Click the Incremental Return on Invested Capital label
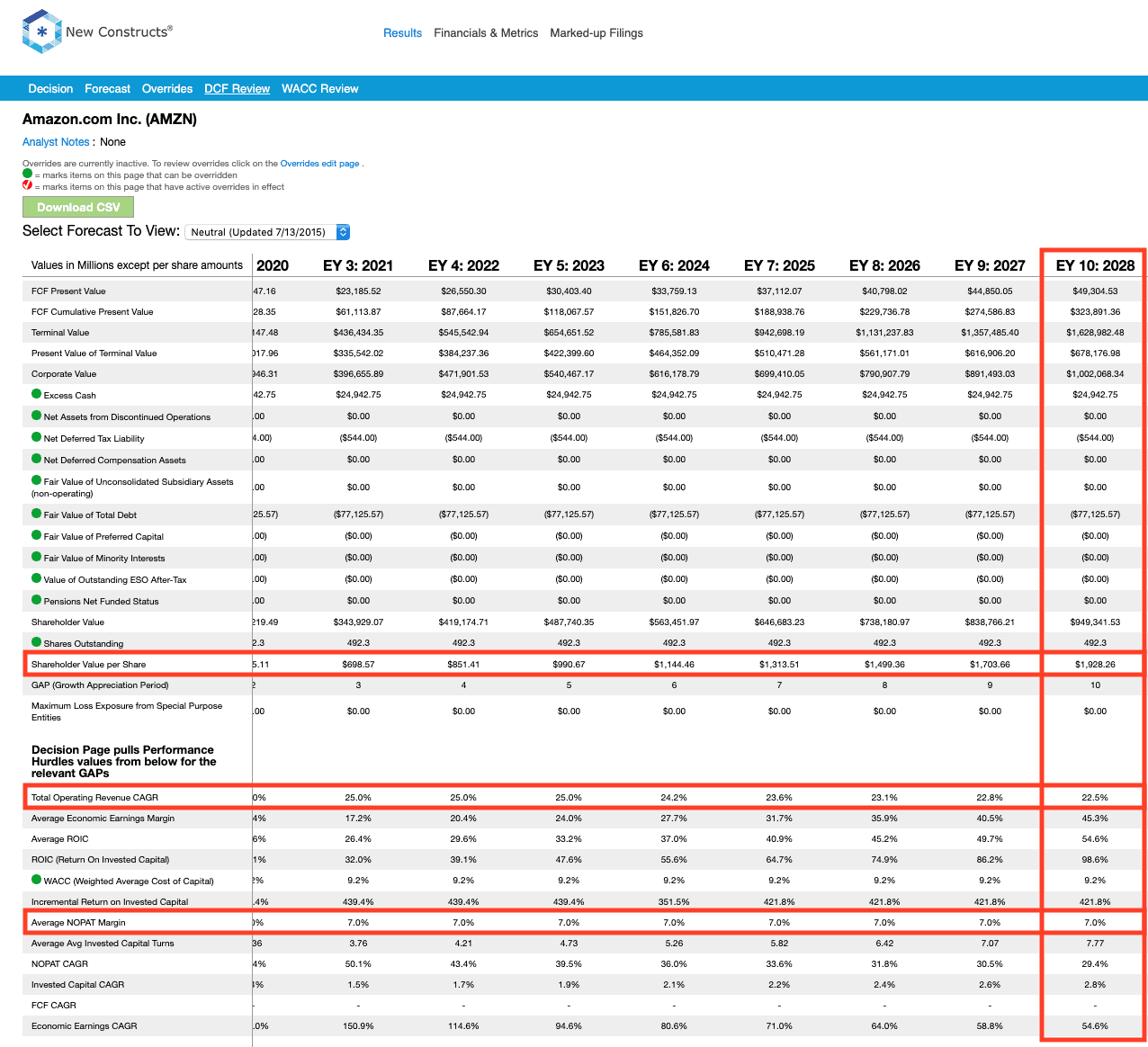Viewport: 1148px width, 1047px height. (x=110, y=902)
